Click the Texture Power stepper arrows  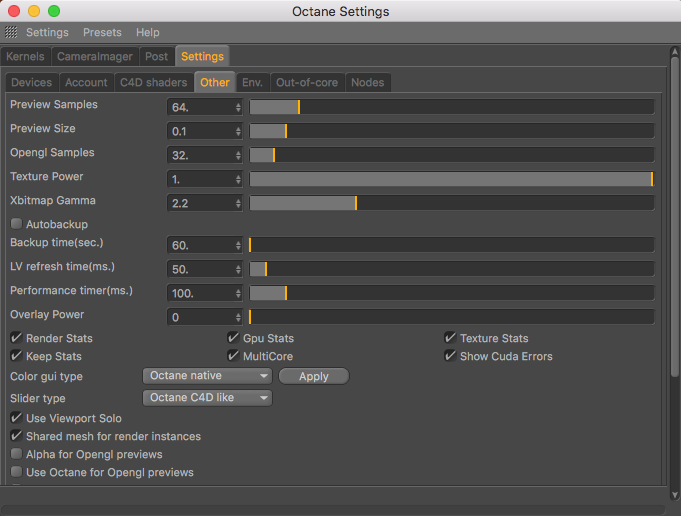pos(238,179)
